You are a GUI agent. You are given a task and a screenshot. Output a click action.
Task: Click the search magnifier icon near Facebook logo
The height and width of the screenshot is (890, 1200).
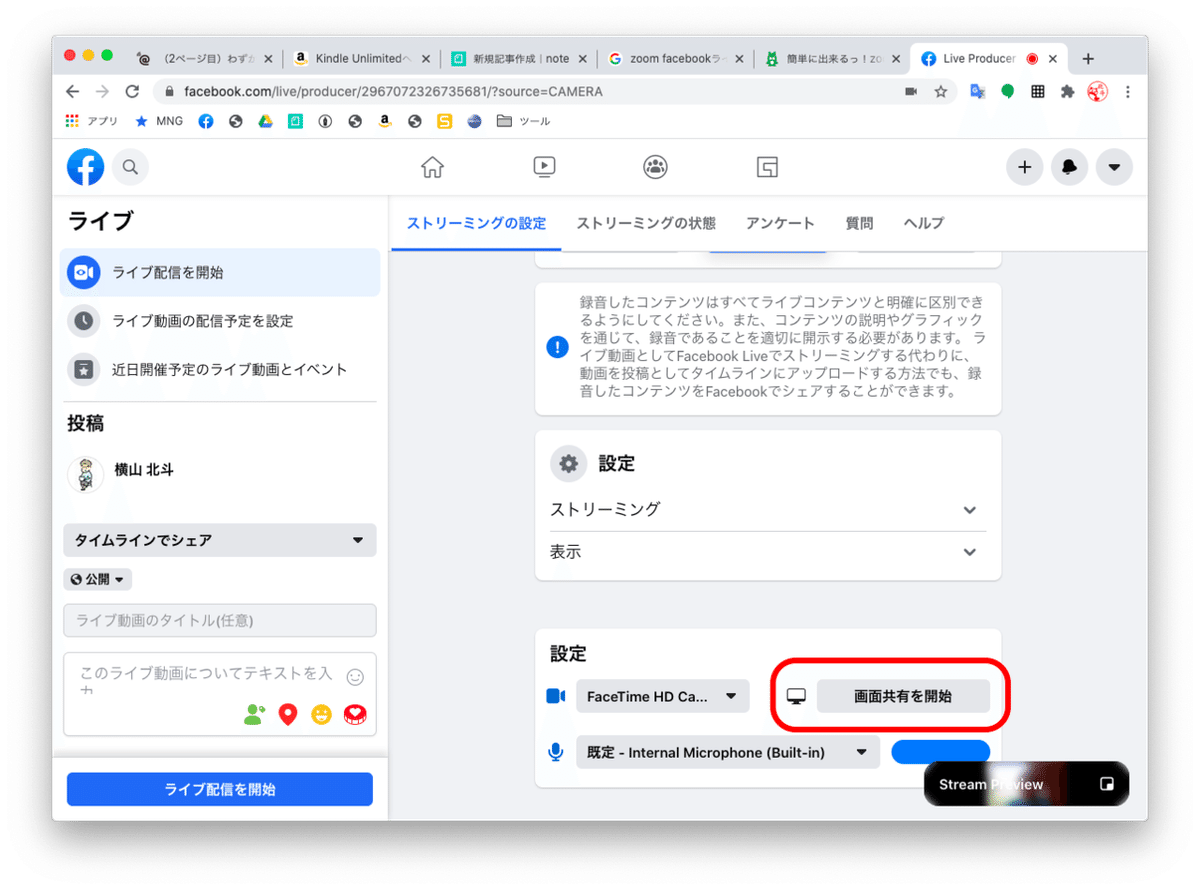[131, 167]
